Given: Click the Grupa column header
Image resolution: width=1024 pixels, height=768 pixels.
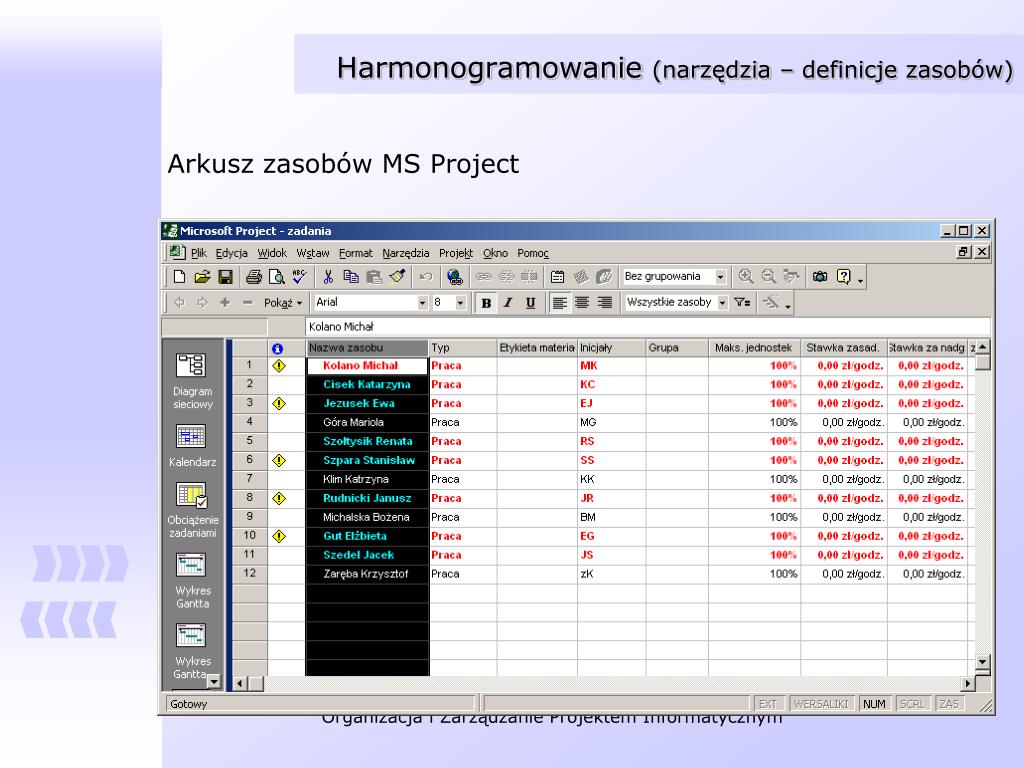Looking at the screenshot, I should pyautogui.click(x=677, y=348).
